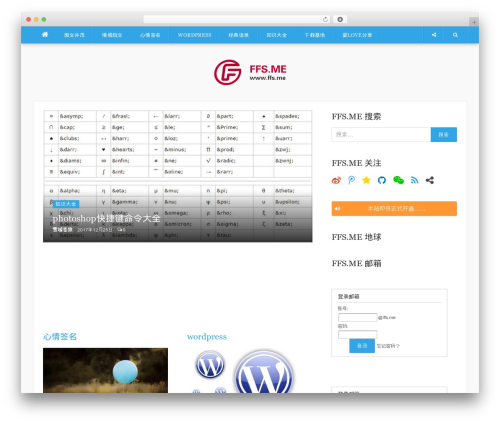Open the RSS feed icon
This screenshot has width=500, height=423.
coord(414,180)
